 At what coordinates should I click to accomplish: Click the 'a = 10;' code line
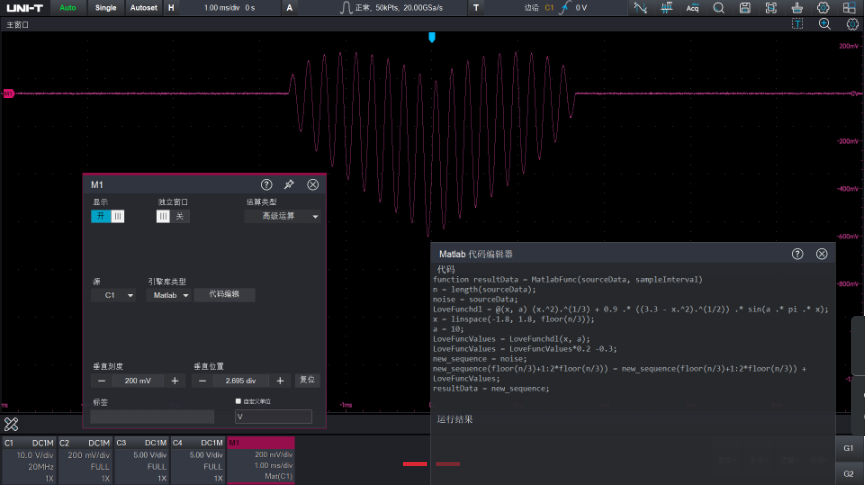448,329
